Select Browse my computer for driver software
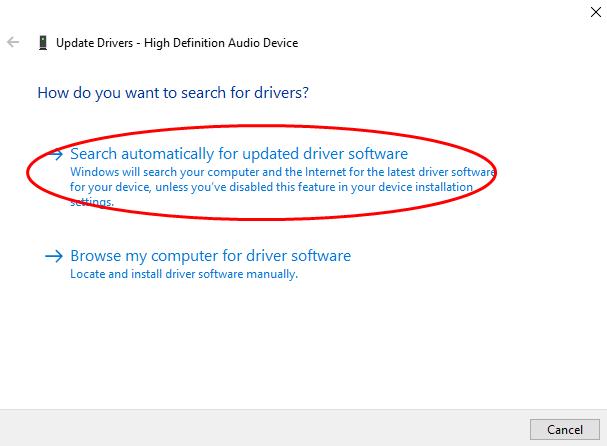 pyautogui.click(x=210, y=256)
